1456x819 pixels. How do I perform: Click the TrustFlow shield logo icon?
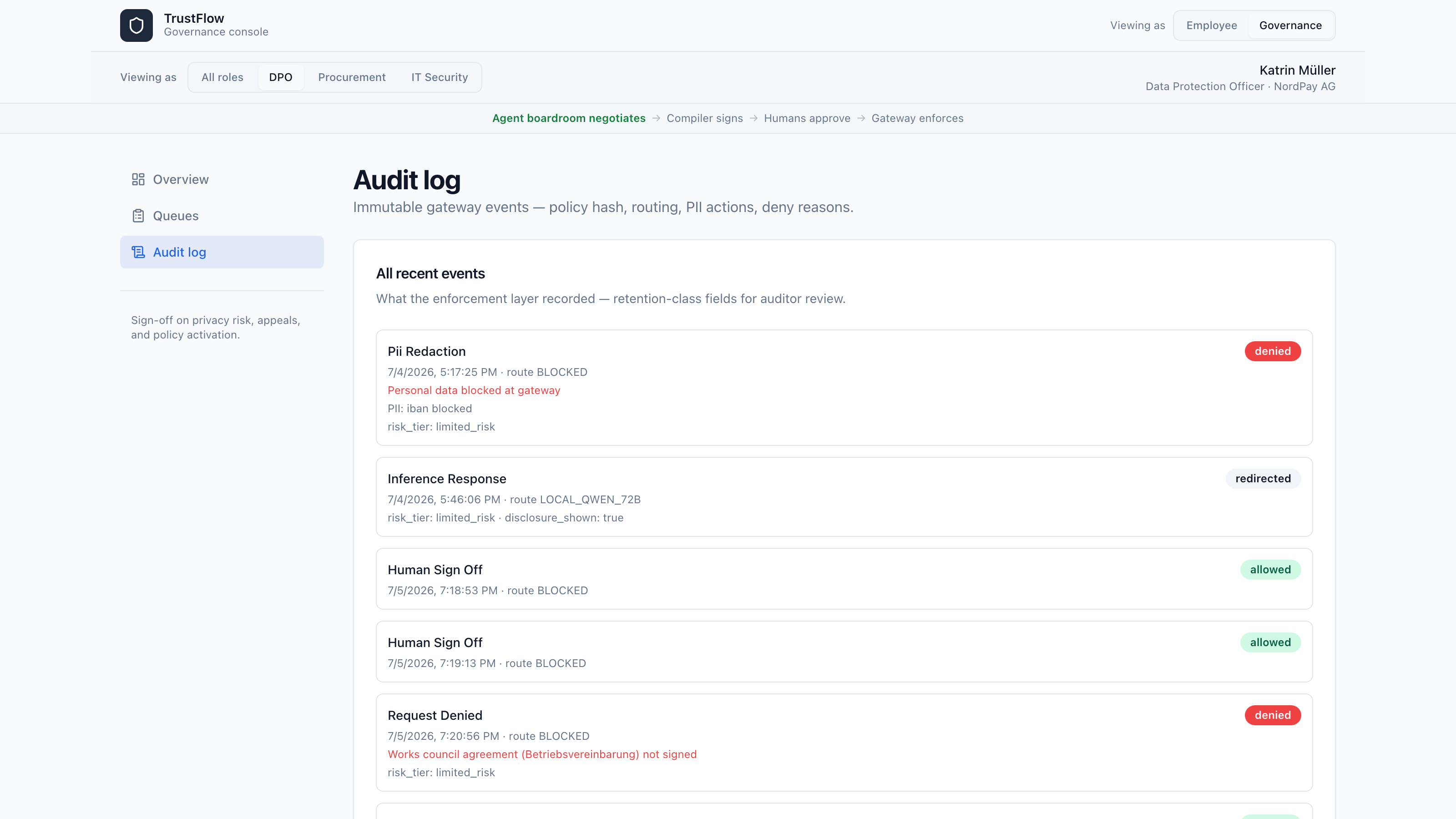[x=136, y=25]
